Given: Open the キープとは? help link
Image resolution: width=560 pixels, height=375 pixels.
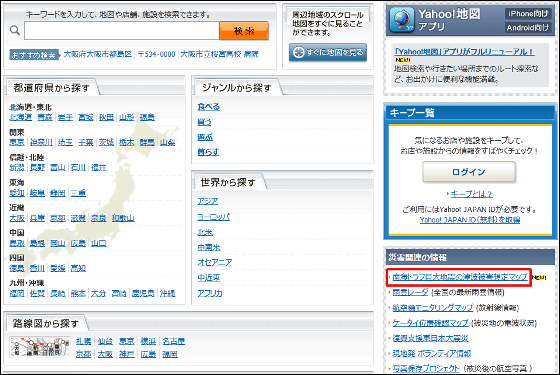Looking at the screenshot, I should [471, 194].
